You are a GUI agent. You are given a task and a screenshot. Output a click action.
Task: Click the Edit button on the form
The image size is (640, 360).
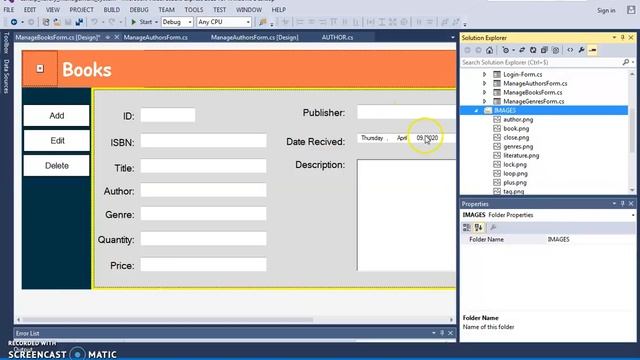pos(57,140)
